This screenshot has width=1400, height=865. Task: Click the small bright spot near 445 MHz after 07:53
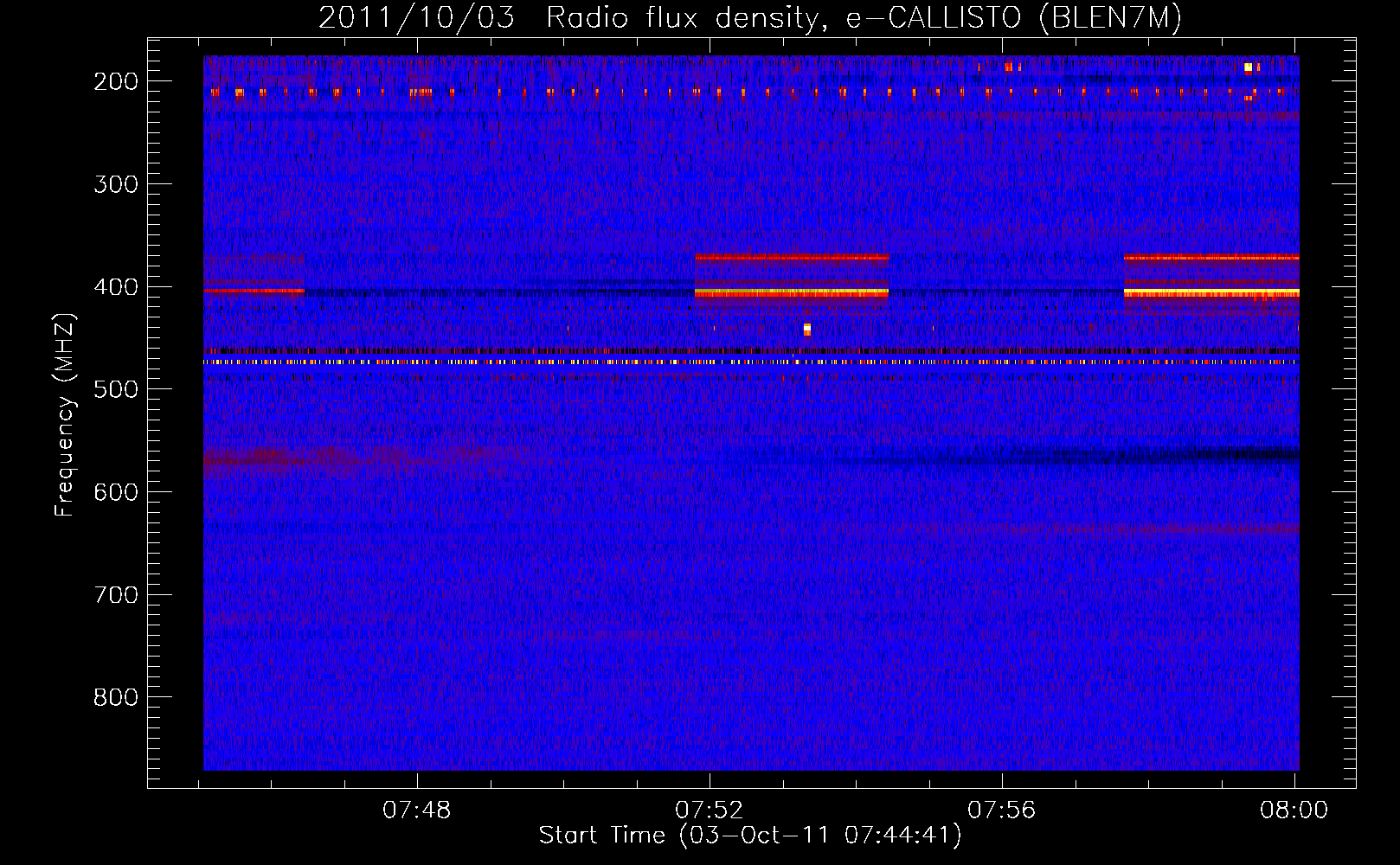click(807, 329)
